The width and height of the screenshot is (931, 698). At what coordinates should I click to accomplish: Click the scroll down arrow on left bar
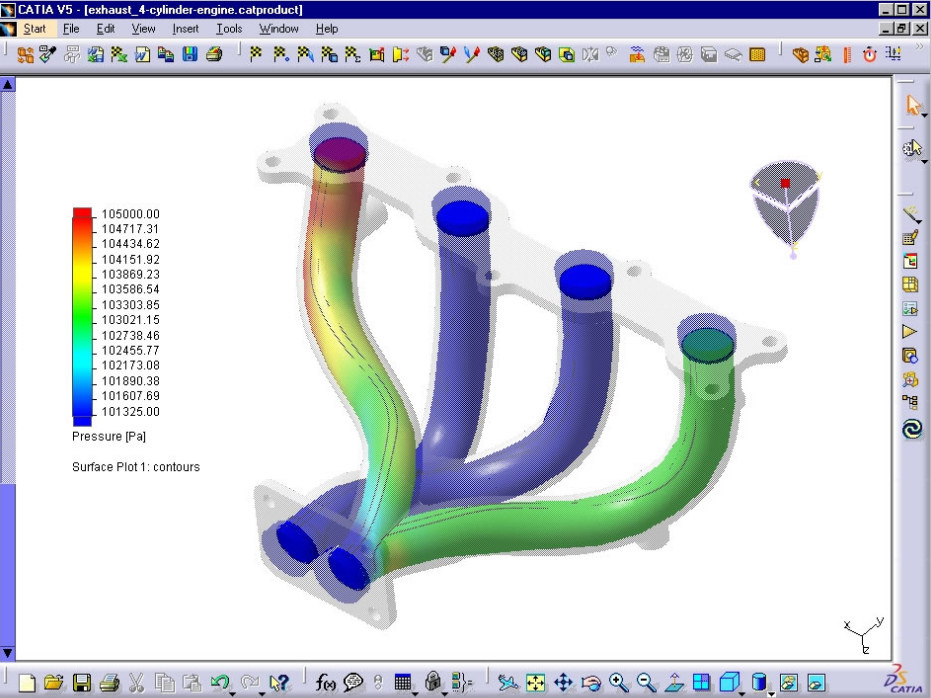(8, 653)
